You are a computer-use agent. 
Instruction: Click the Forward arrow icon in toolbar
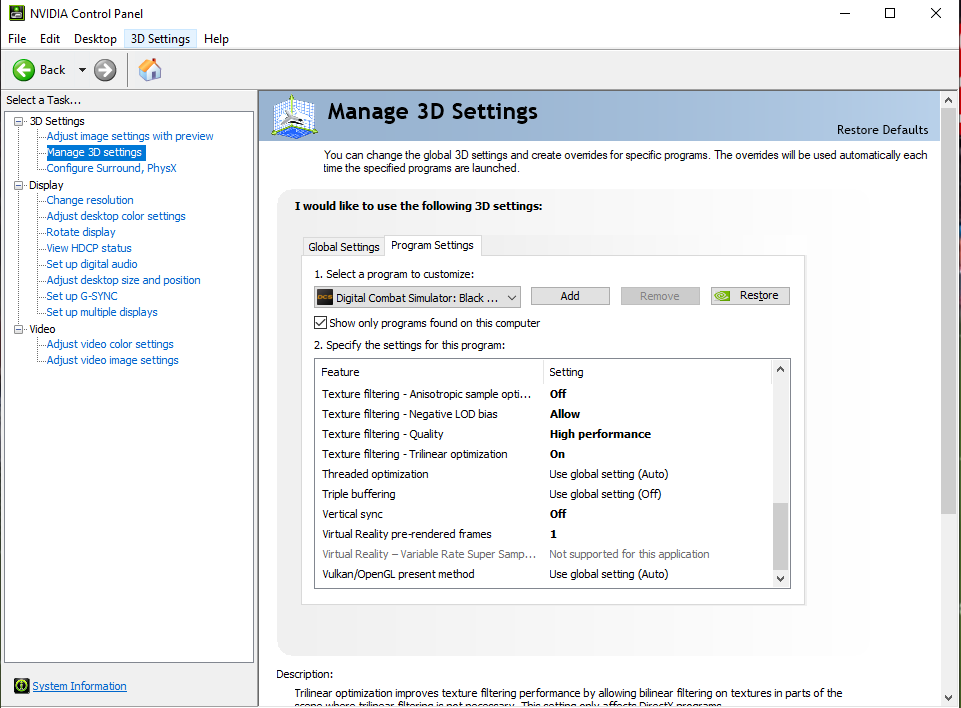pyautogui.click(x=105, y=70)
